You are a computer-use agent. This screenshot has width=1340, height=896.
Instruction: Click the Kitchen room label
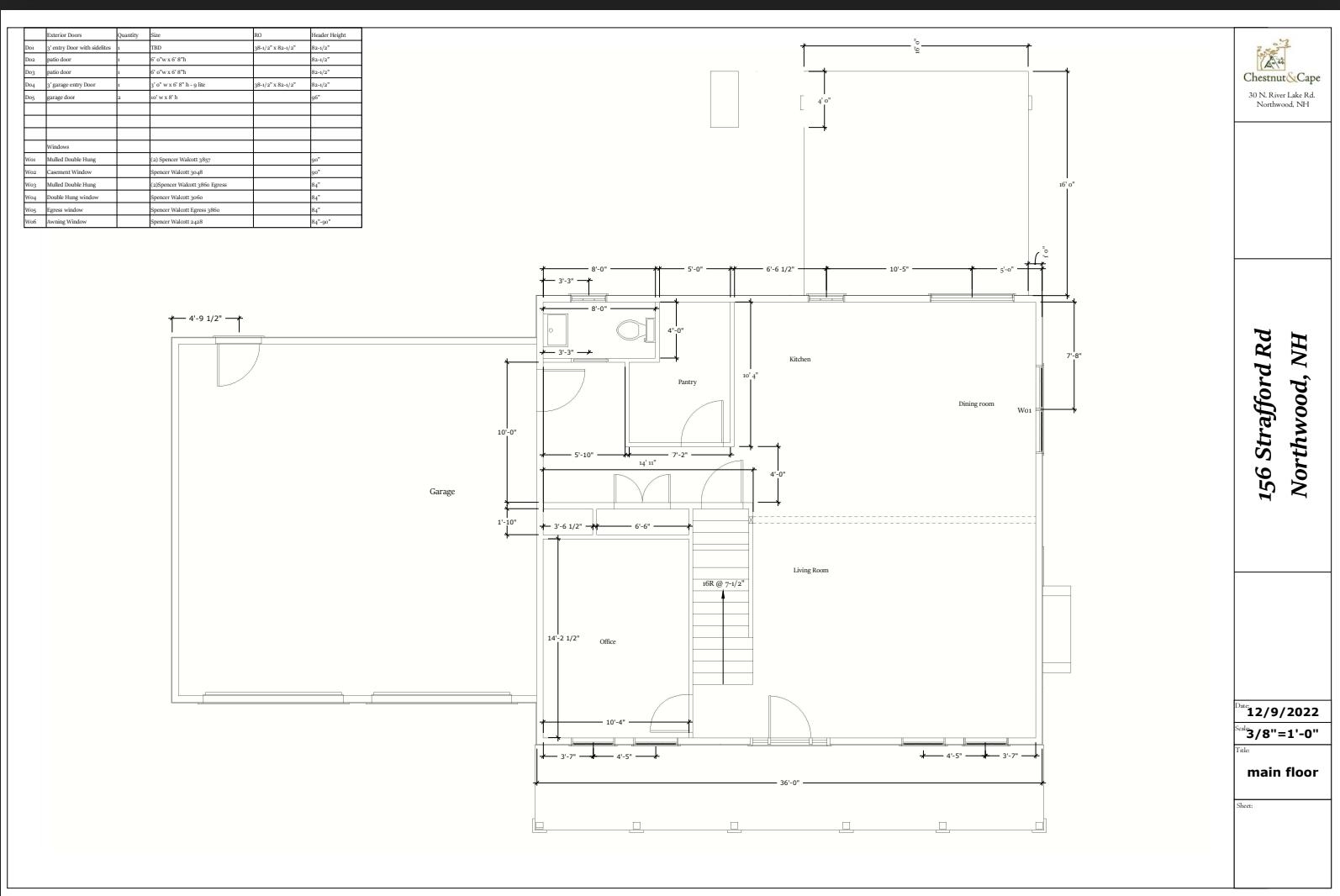click(x=800, y=359)
